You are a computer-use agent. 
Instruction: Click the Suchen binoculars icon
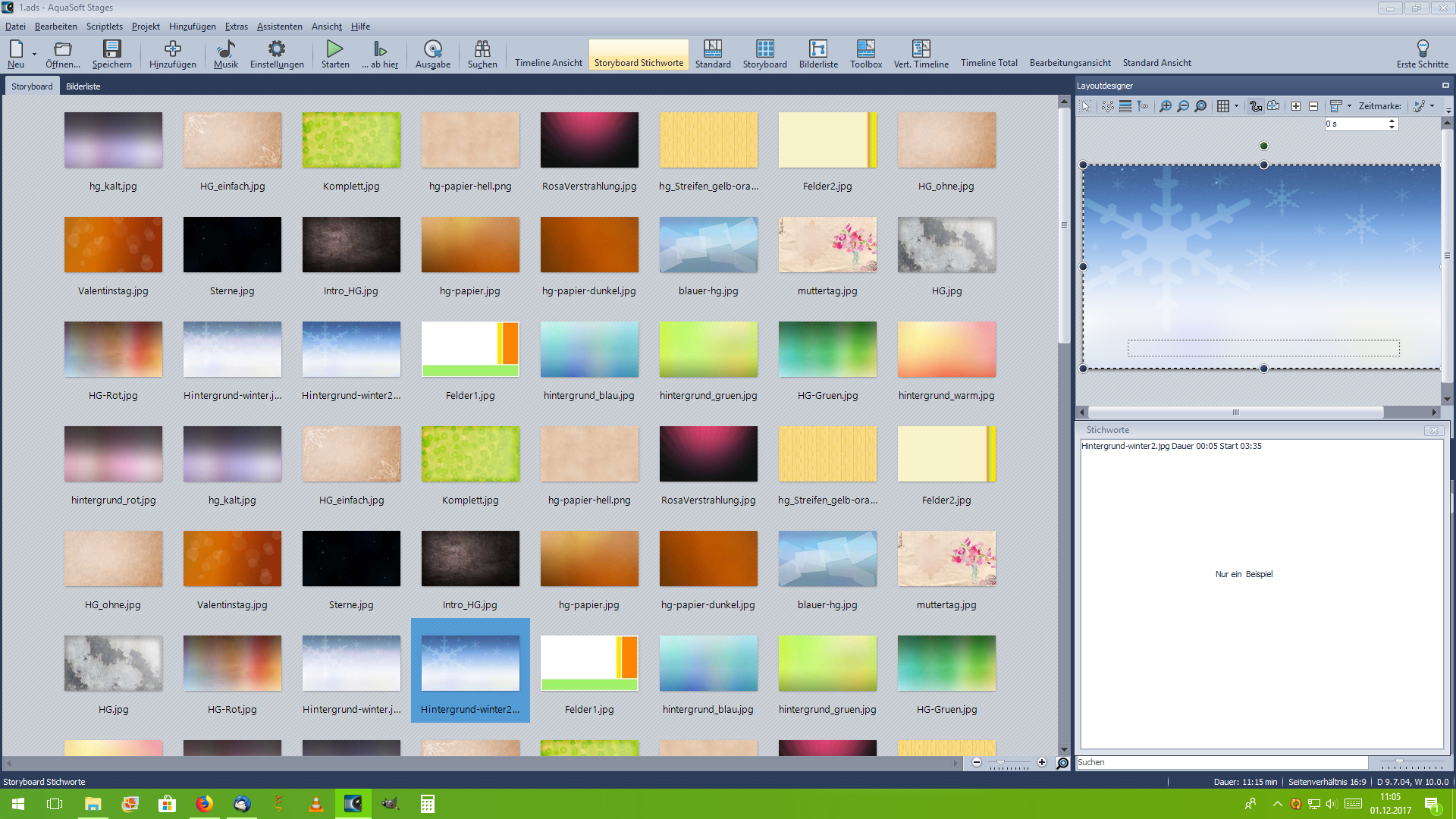click(482, 49)
